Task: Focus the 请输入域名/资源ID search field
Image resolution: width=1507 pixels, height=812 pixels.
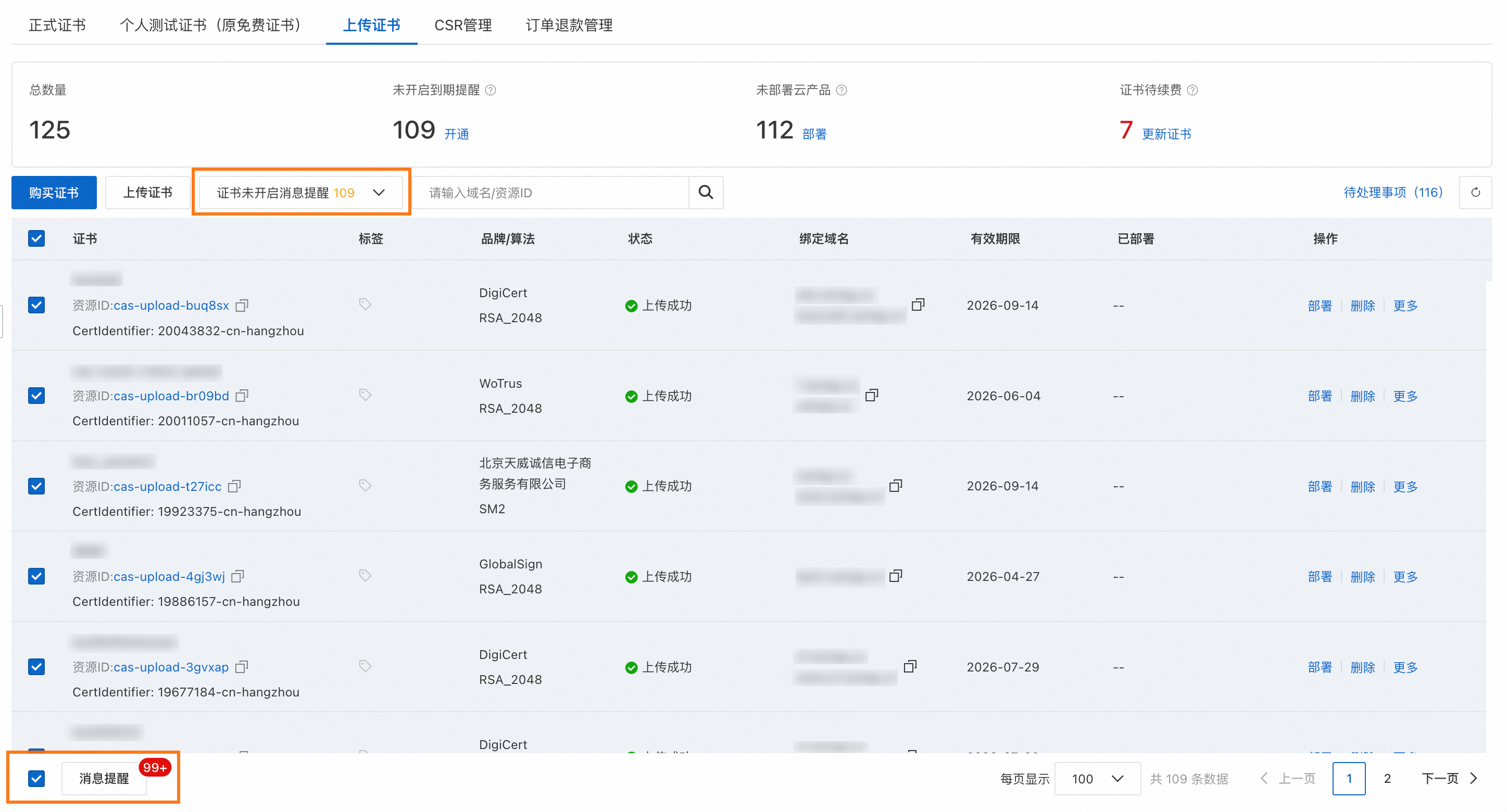Action: [x=550, y=193]
